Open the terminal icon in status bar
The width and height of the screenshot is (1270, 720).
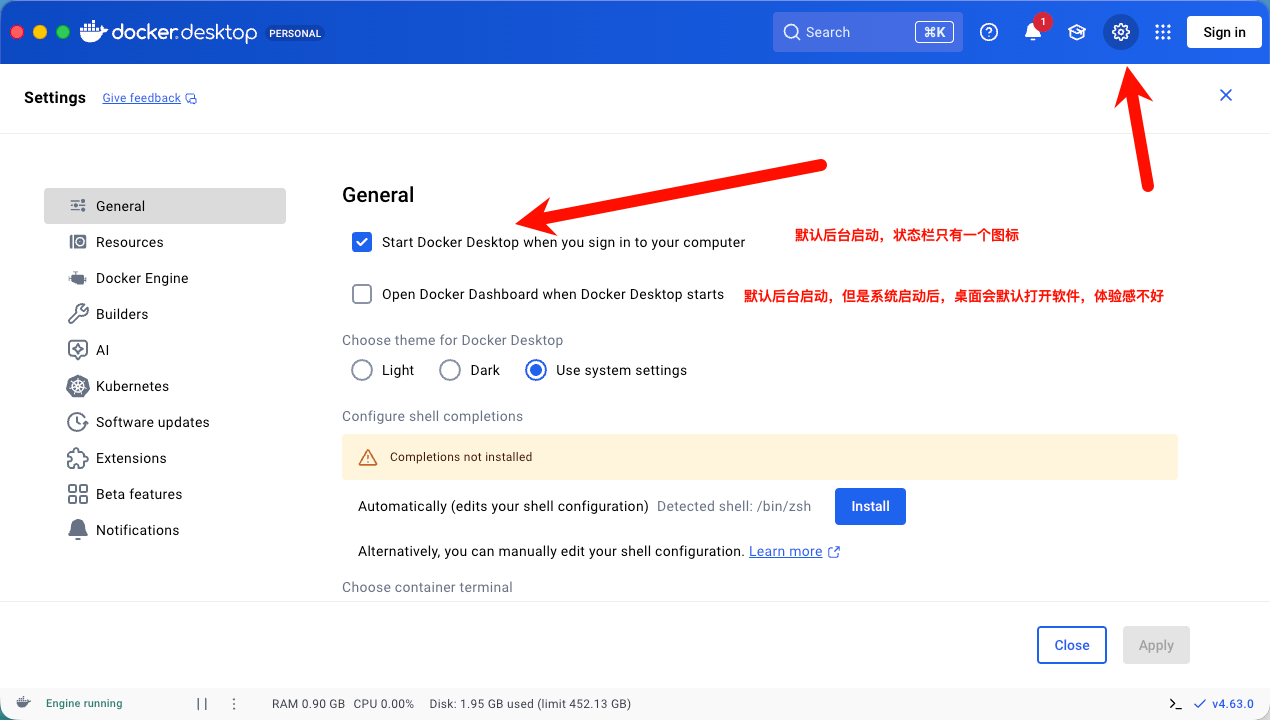[x=1176, y=704]
